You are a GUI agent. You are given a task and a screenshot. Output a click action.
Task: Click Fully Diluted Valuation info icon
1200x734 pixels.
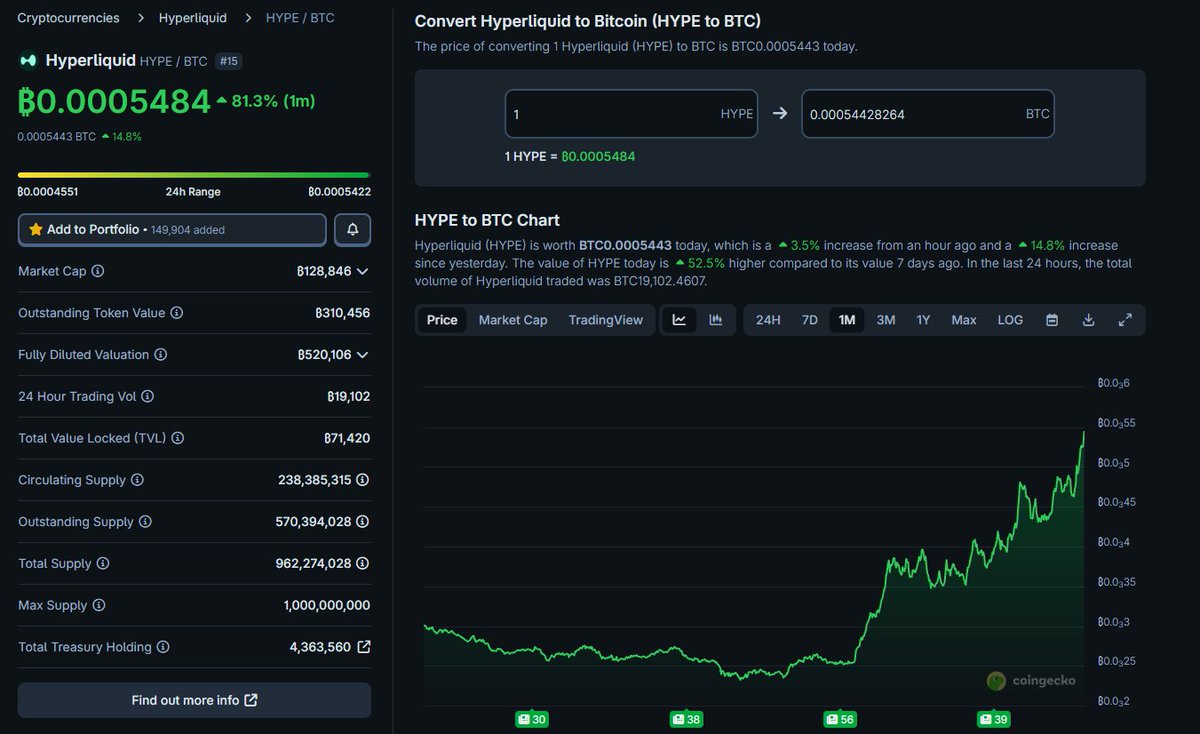click(x=161, y=355)
